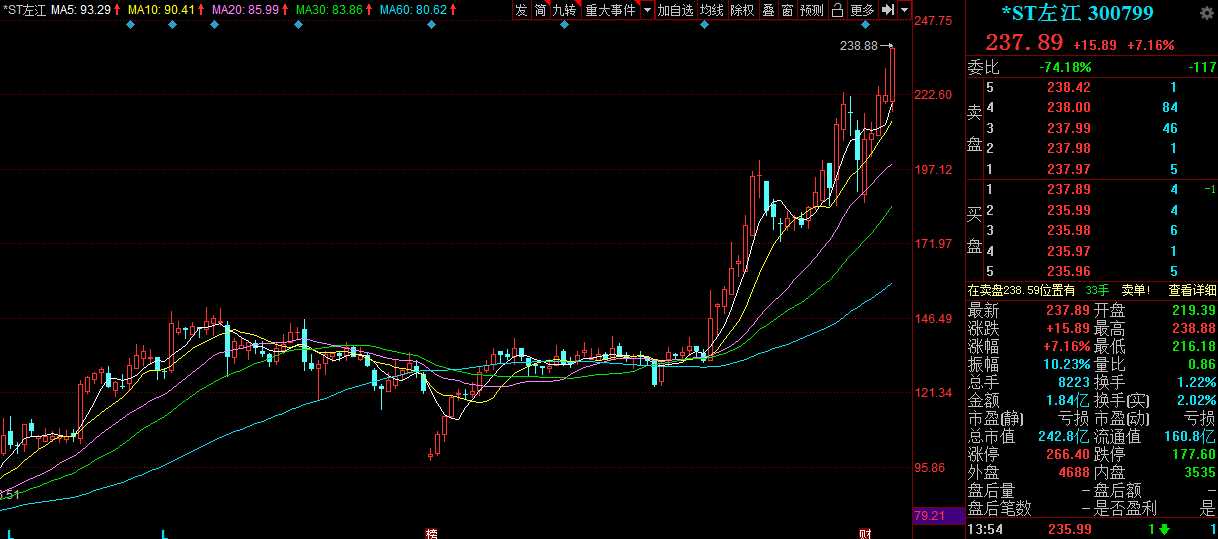
Task: Click the settings gear next to stock name
Action: point(1206,13)
